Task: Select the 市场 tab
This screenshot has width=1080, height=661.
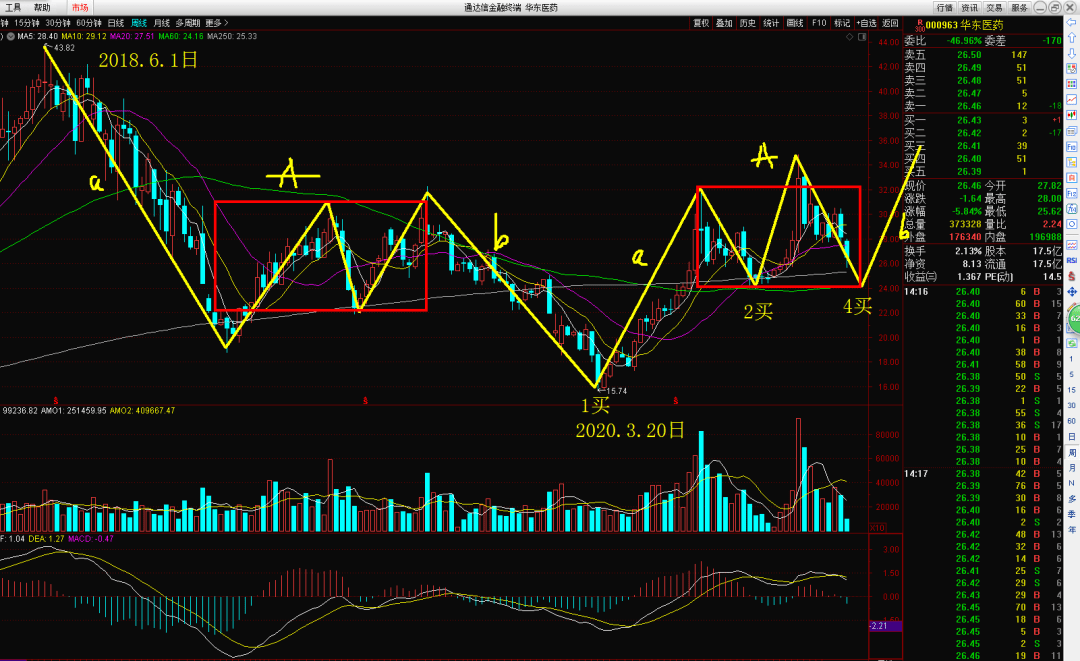Action: point(79,7)
